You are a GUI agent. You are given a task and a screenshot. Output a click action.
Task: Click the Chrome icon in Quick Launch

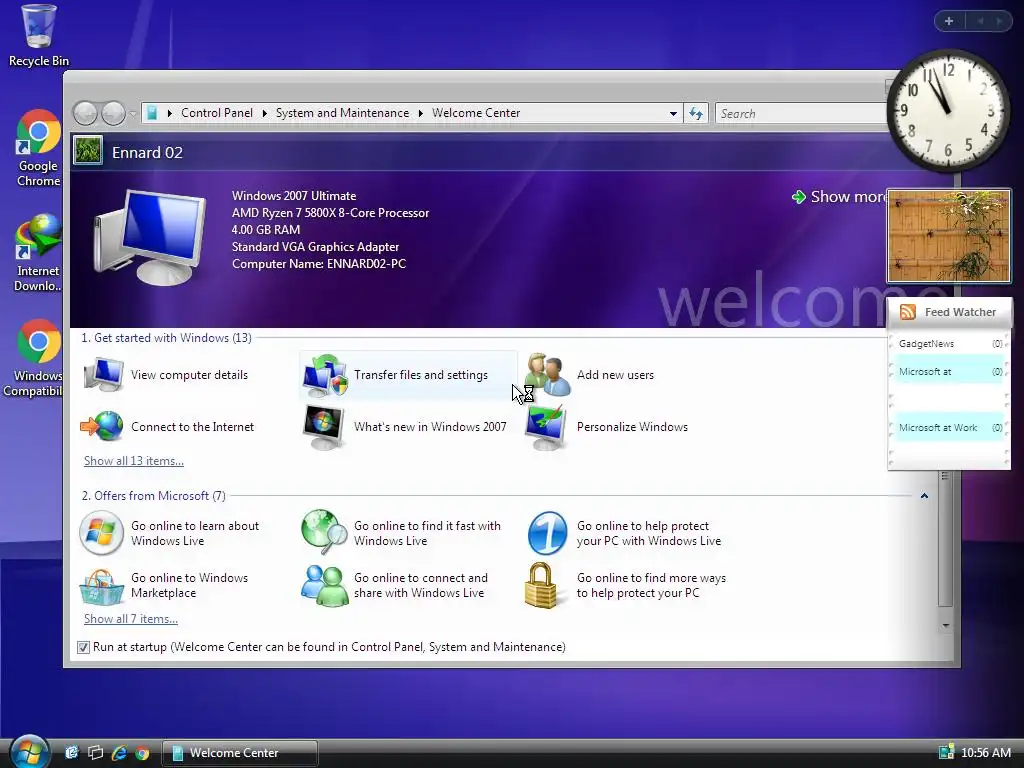pos(142,753)
